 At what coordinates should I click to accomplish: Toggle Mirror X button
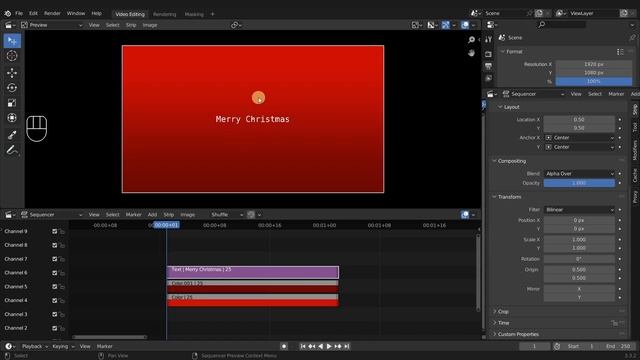coord(579,289)
